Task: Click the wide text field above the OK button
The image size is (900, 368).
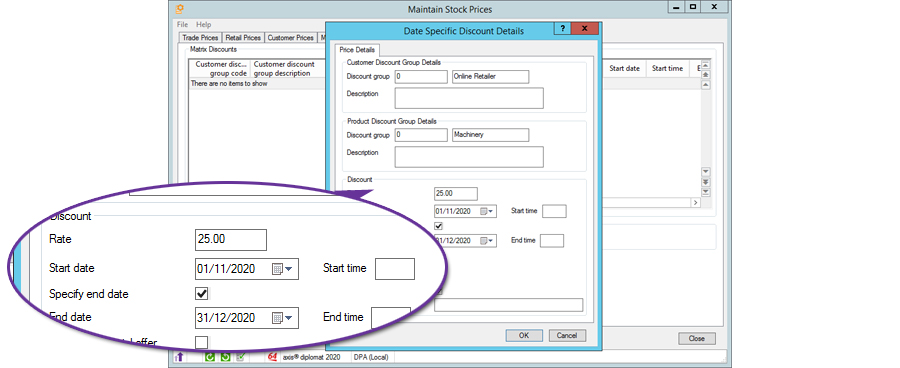Action: [509, 305]
